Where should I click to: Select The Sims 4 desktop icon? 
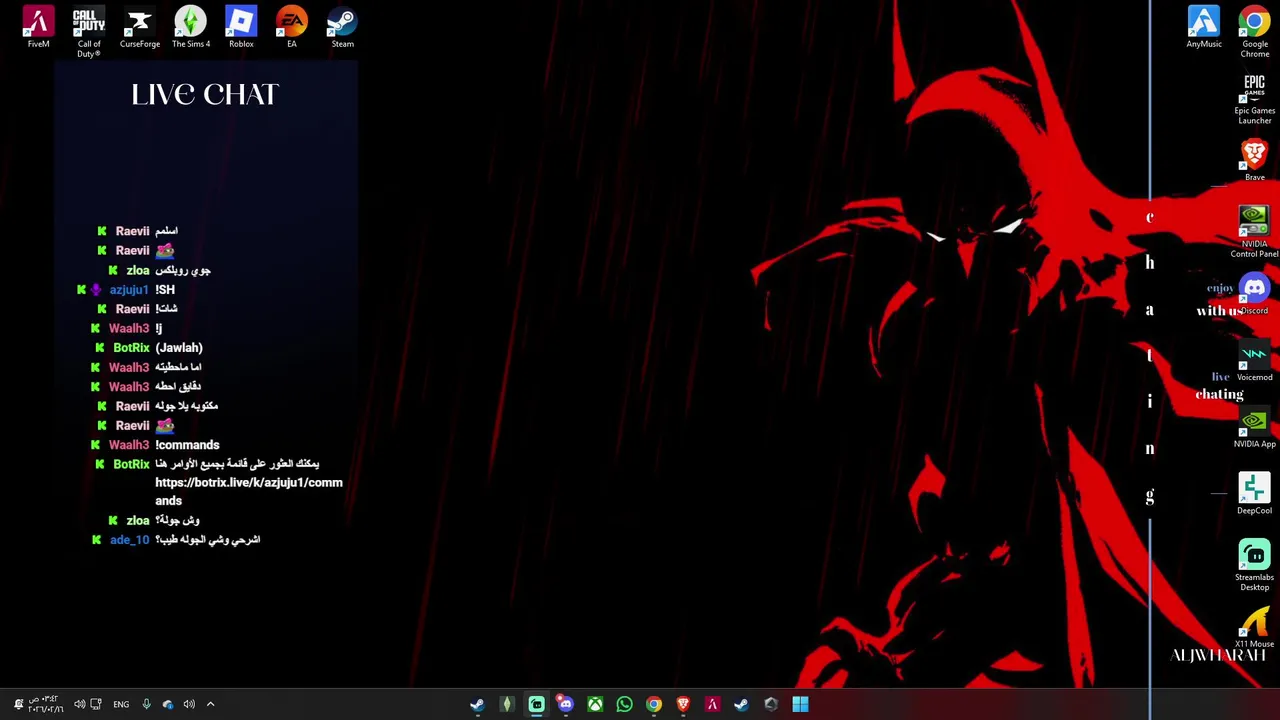pos(190,28)
